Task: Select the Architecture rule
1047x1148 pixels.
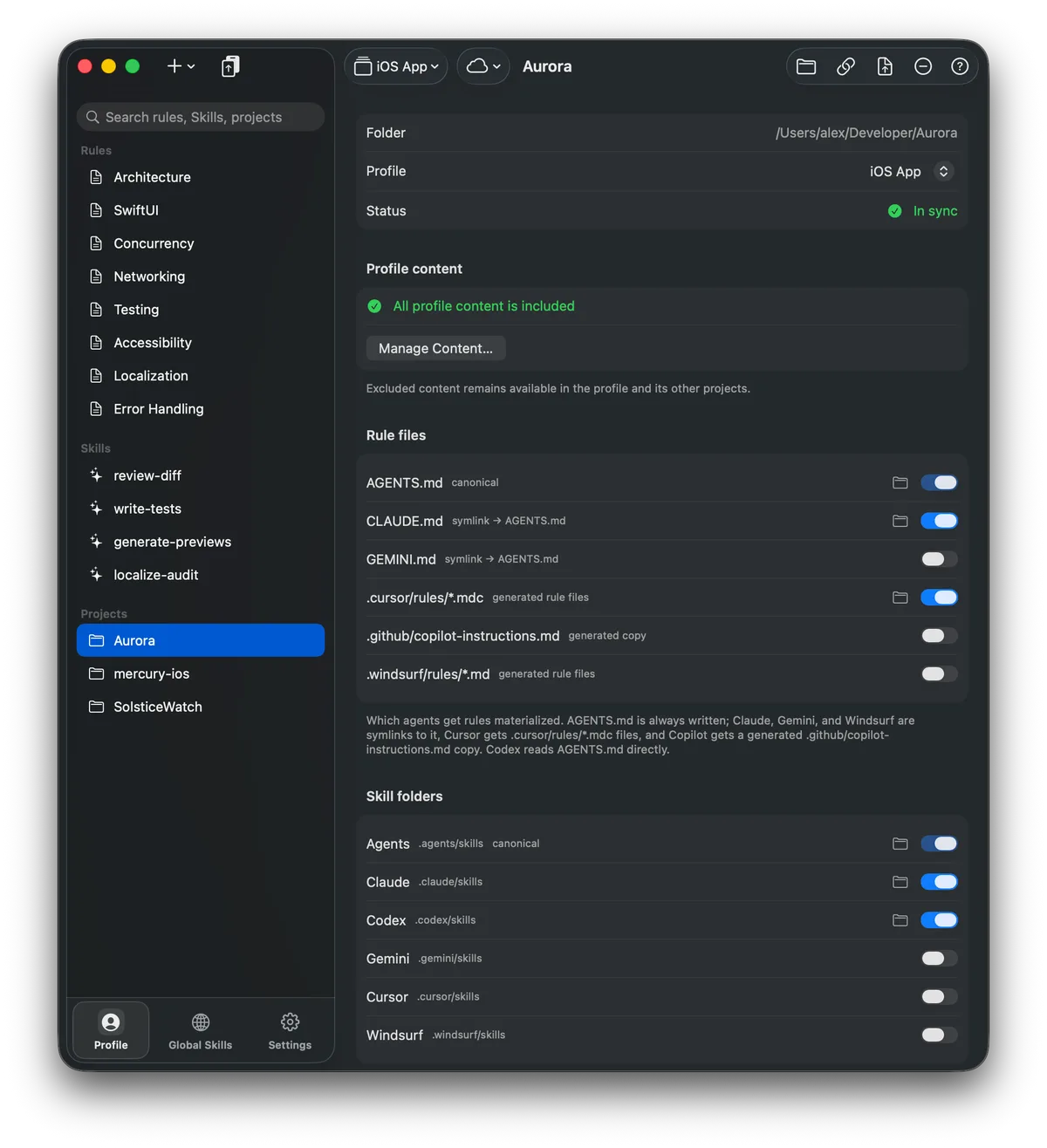Action: pos(201,177)
